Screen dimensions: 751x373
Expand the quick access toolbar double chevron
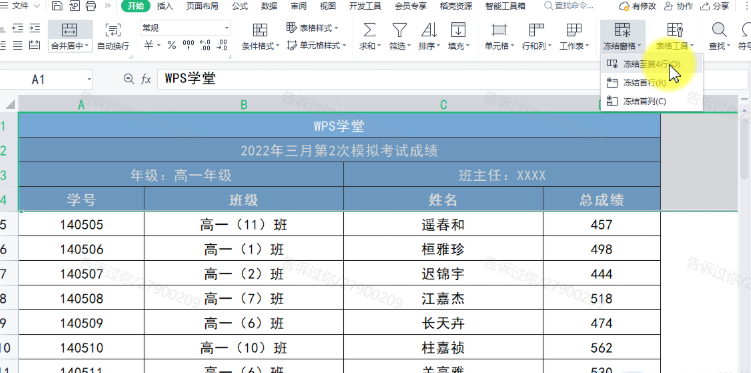coord(107,6)
